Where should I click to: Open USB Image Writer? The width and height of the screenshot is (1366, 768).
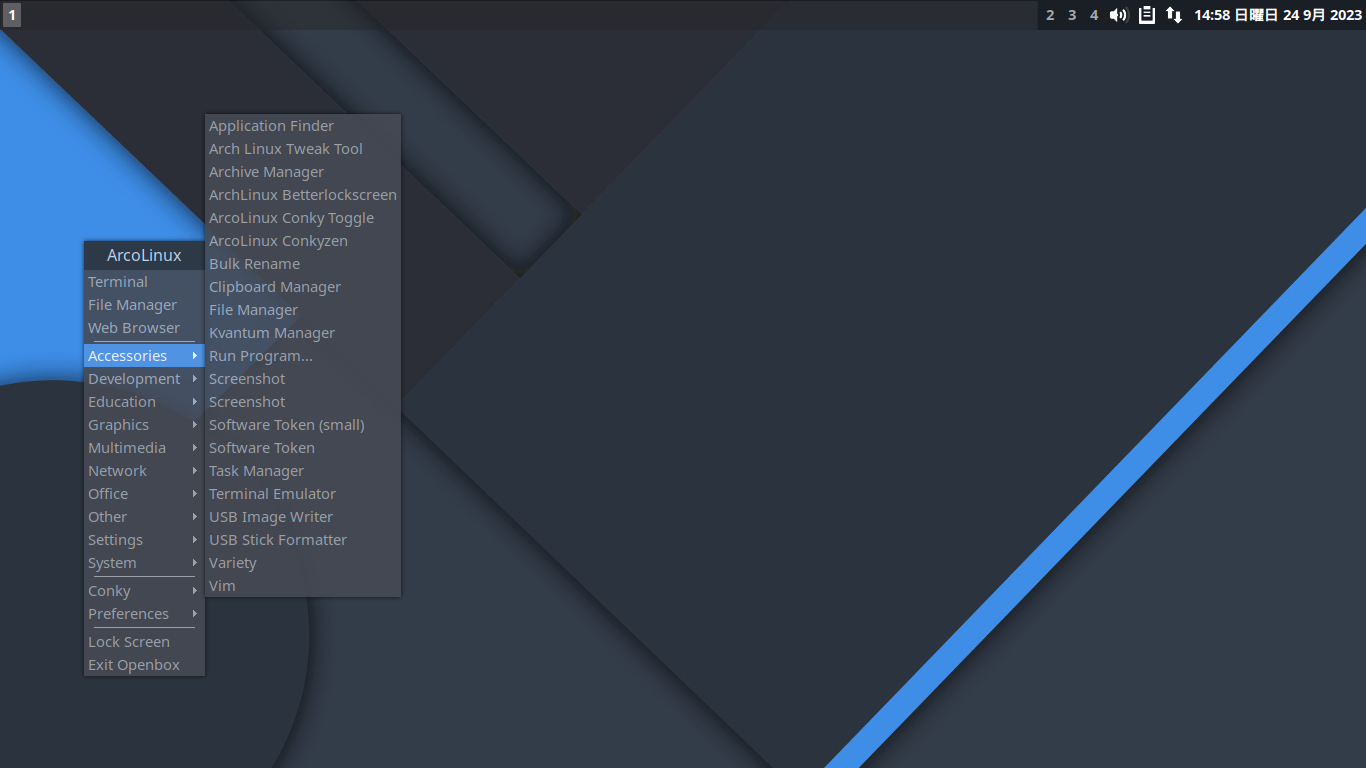tap(303, 517)
